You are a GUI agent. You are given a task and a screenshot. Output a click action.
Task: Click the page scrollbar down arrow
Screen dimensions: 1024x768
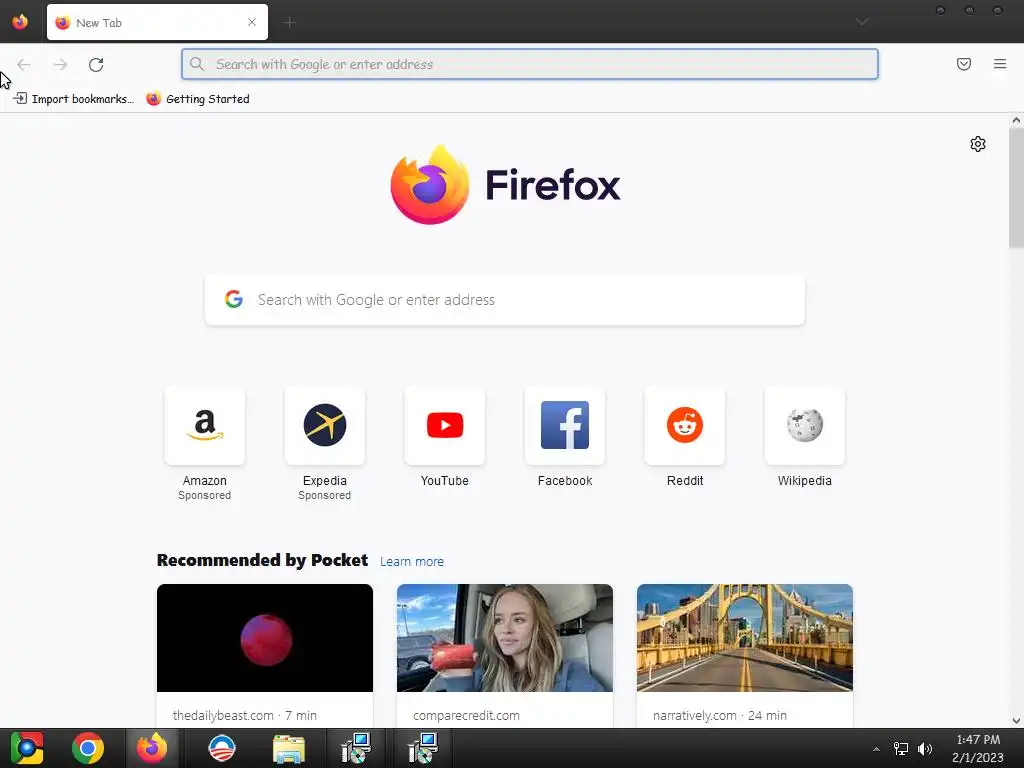[1016, 720]
